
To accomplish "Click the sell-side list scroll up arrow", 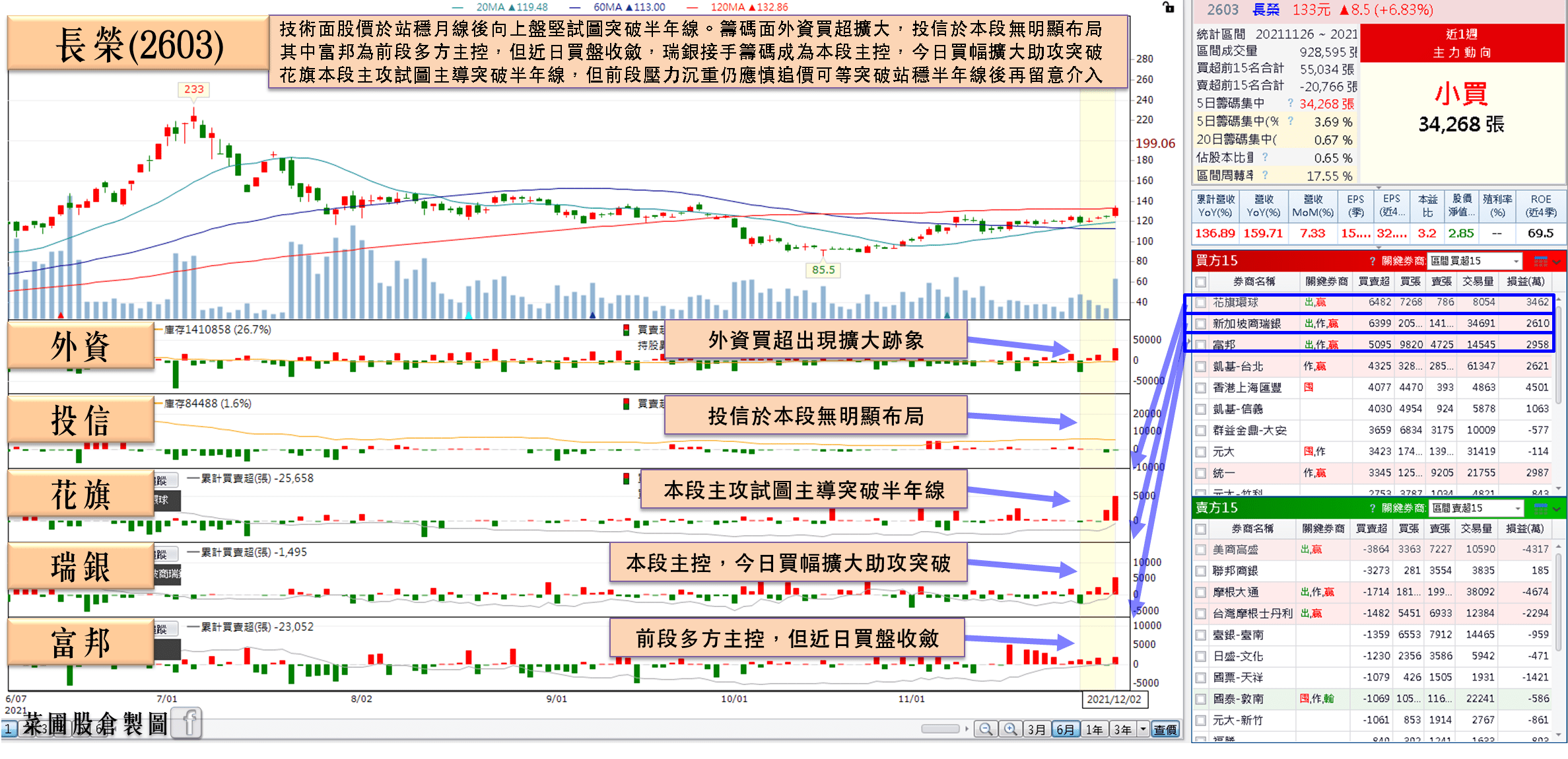I will pos(1559,548).
